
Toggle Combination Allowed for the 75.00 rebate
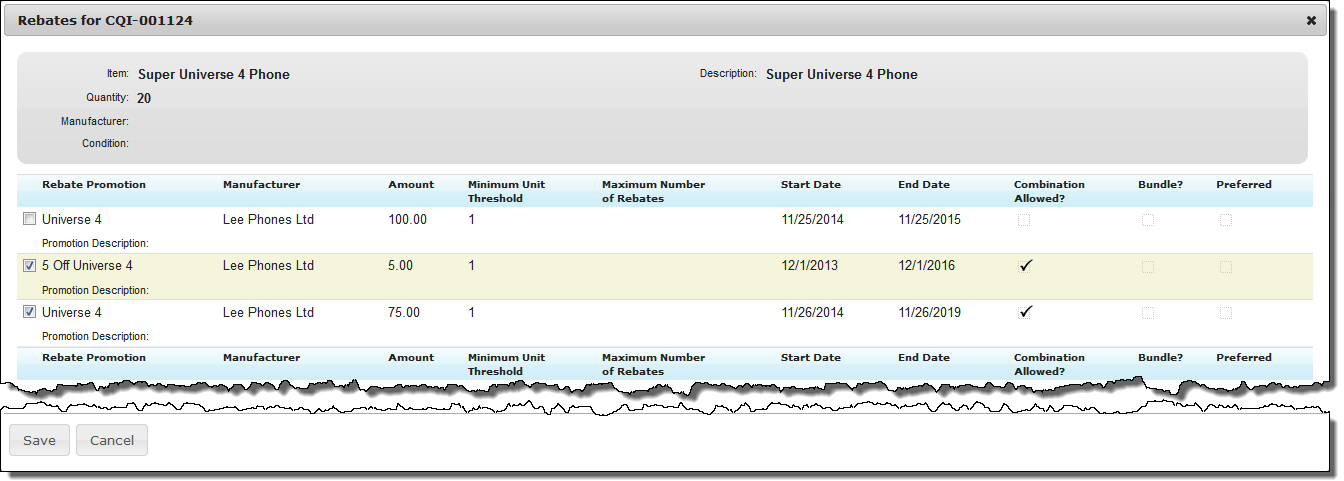click(1025, 313)
